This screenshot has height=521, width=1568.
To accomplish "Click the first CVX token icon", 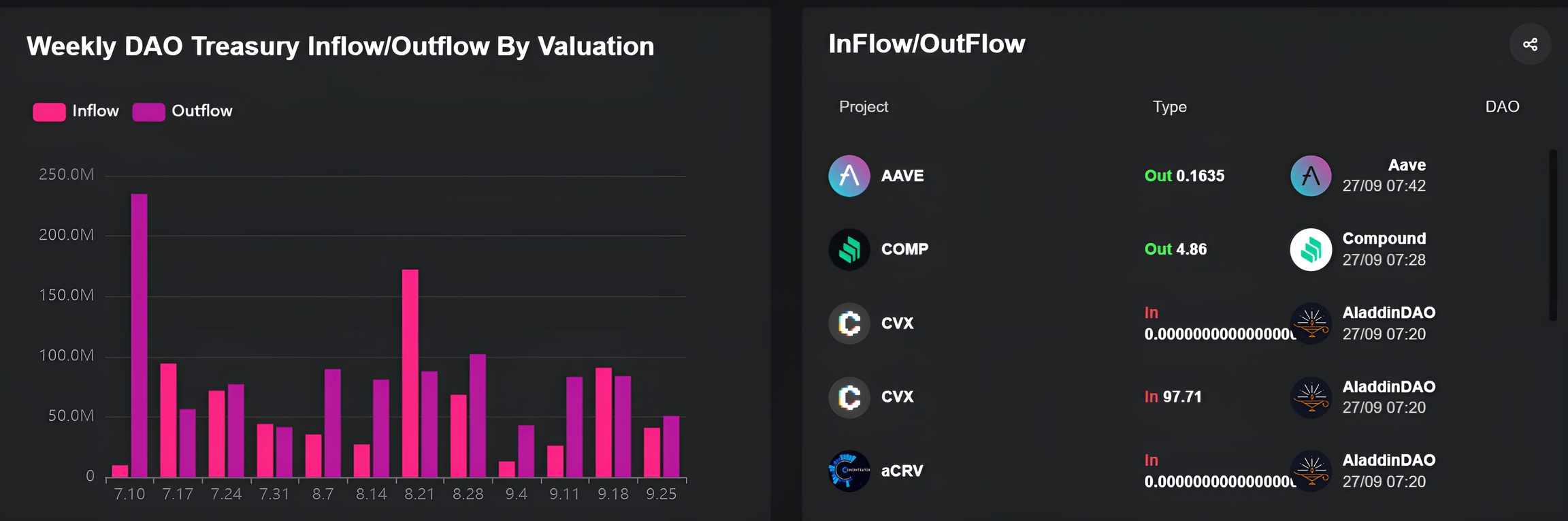I will pyautogui.click(x=849, y=323).
